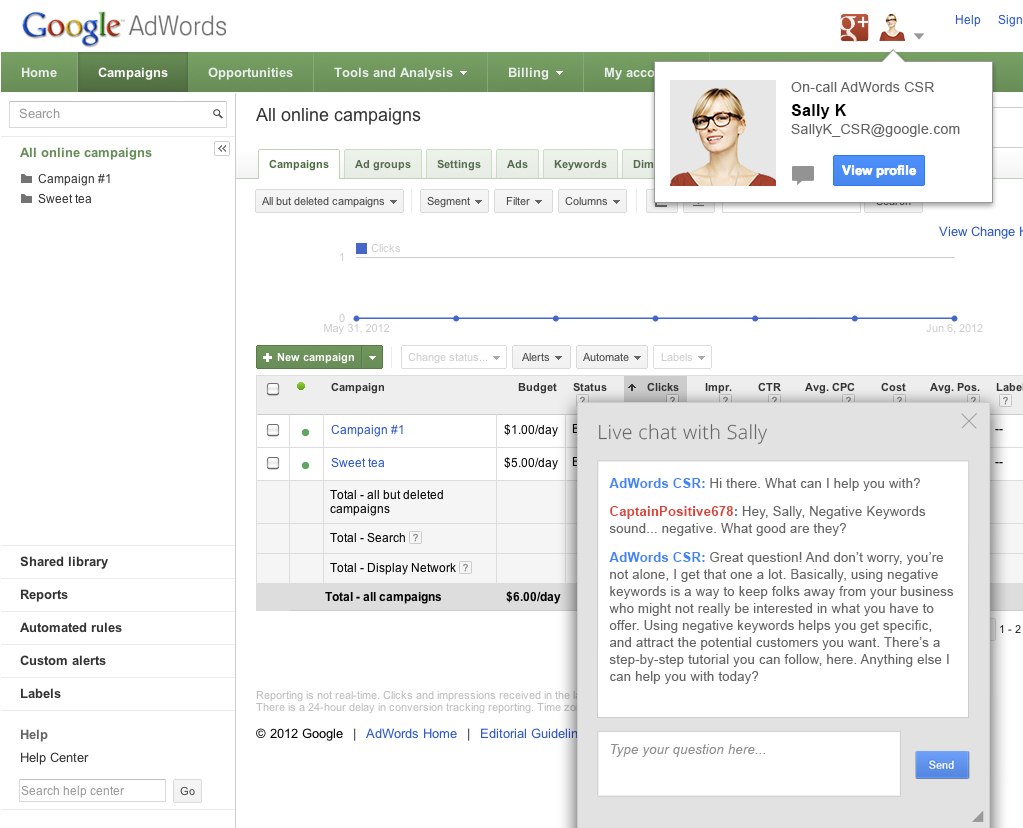Switch to the Ads tab
1023x828 pixels.
pos(517,164)
